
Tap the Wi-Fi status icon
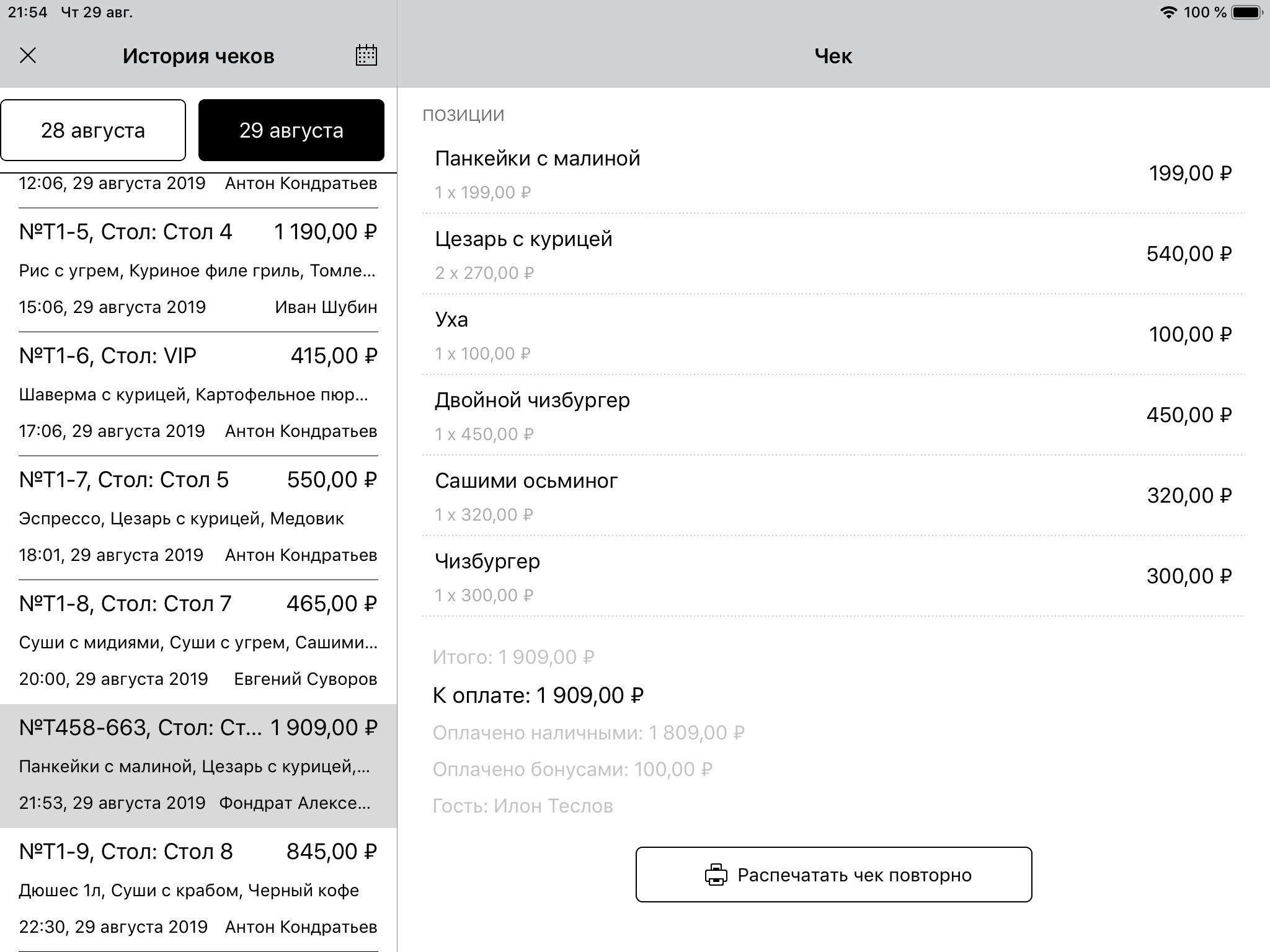pos(1168,12)
